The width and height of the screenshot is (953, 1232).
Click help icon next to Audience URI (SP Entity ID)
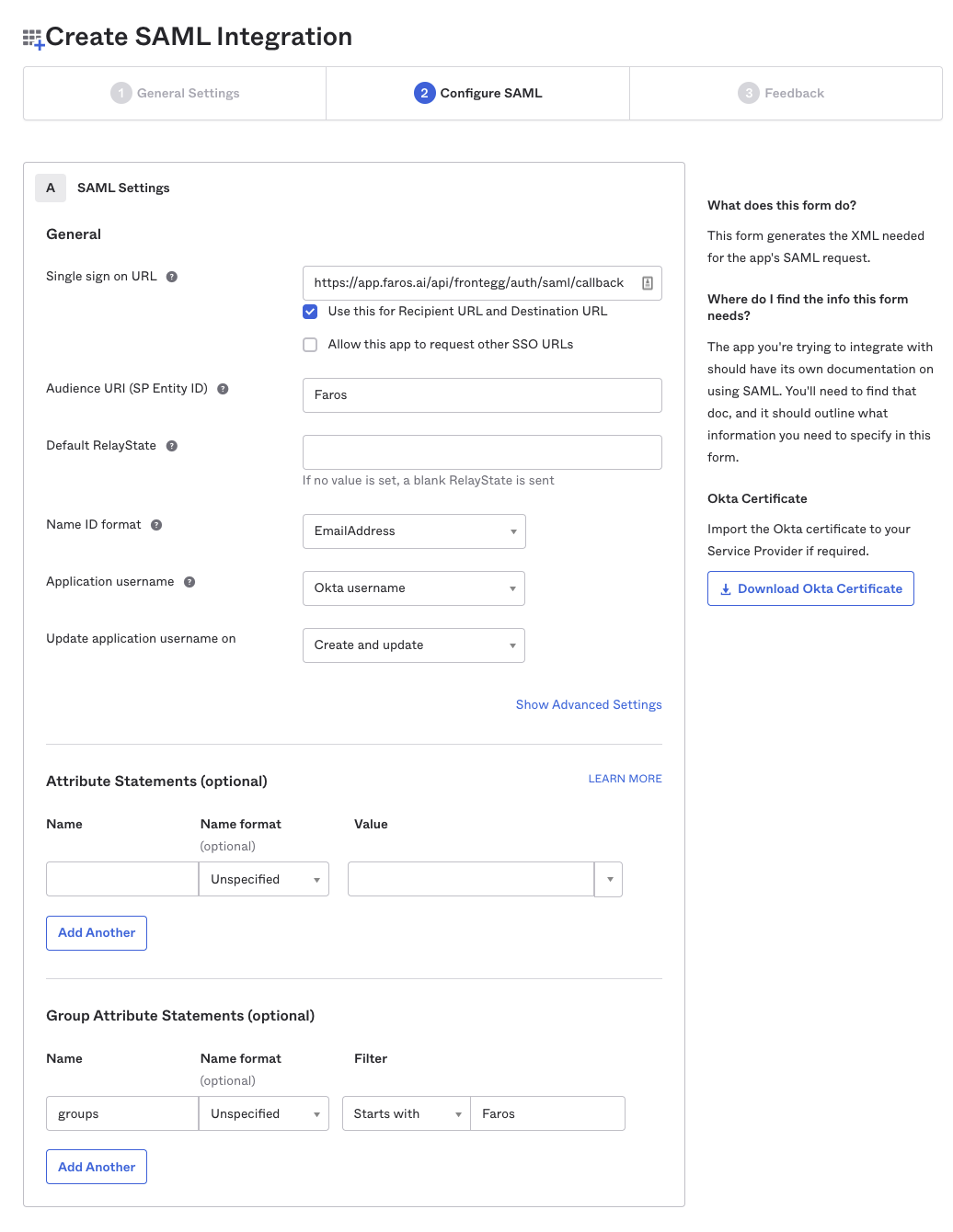point(223,389)
